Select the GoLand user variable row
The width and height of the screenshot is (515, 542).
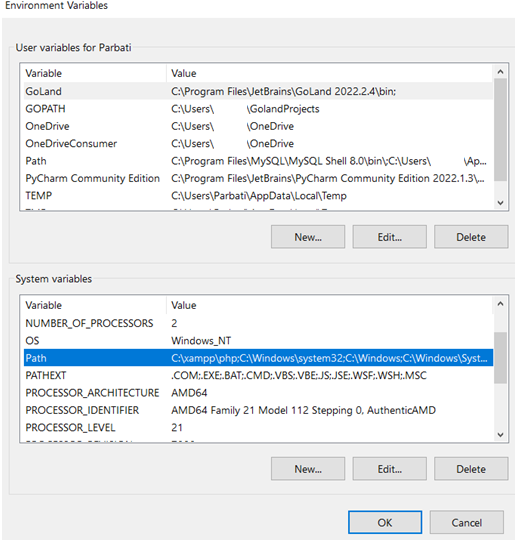point(258,91)
